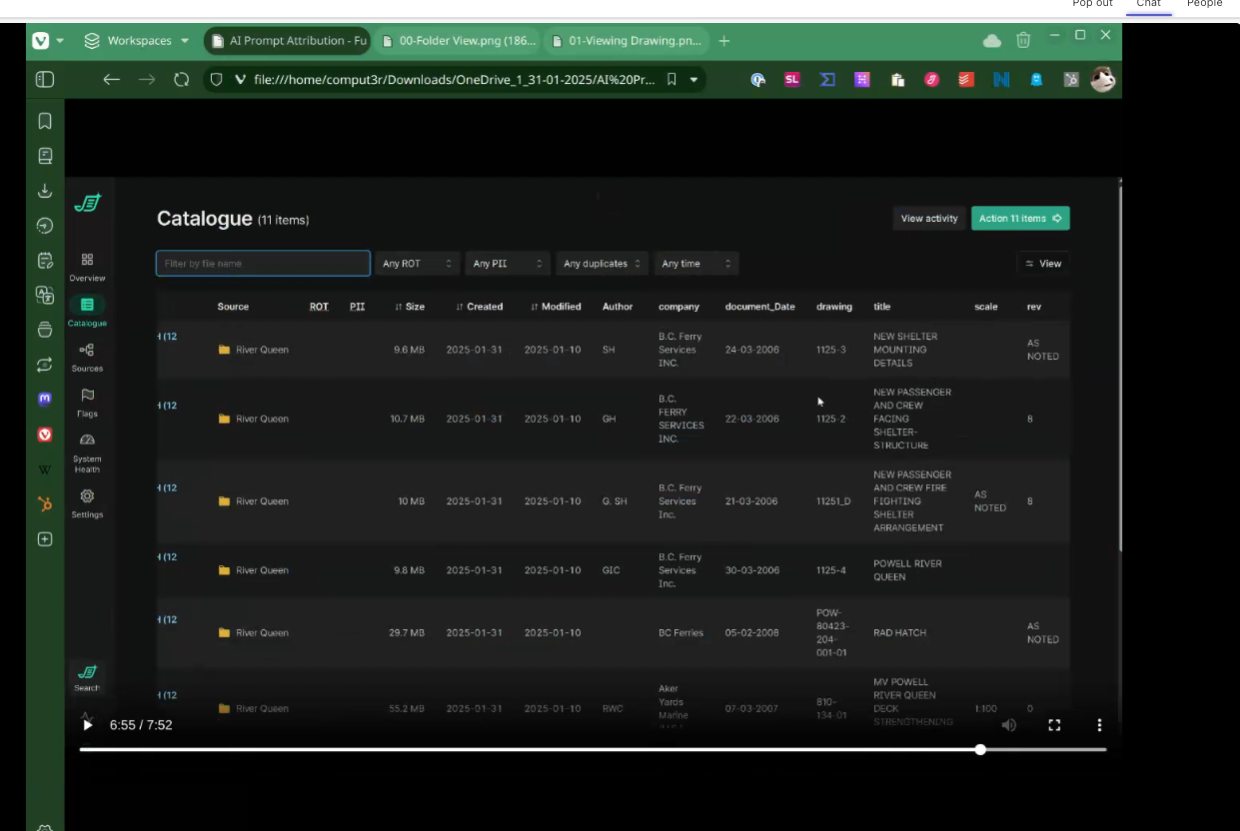Open the History panel clock icon

pyautogui.click(x=45, y=226)
